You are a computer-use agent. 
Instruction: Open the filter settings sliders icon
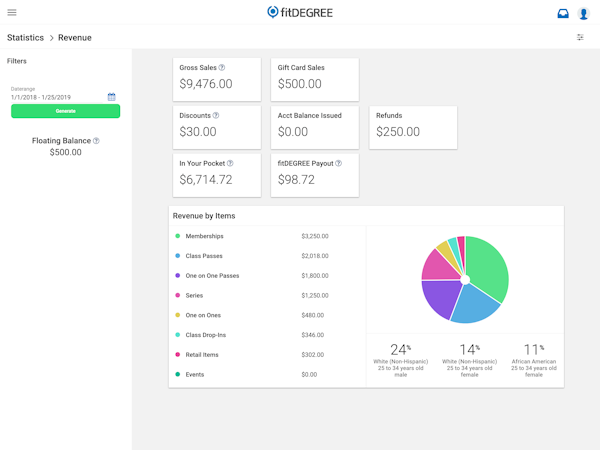point(580,37)
